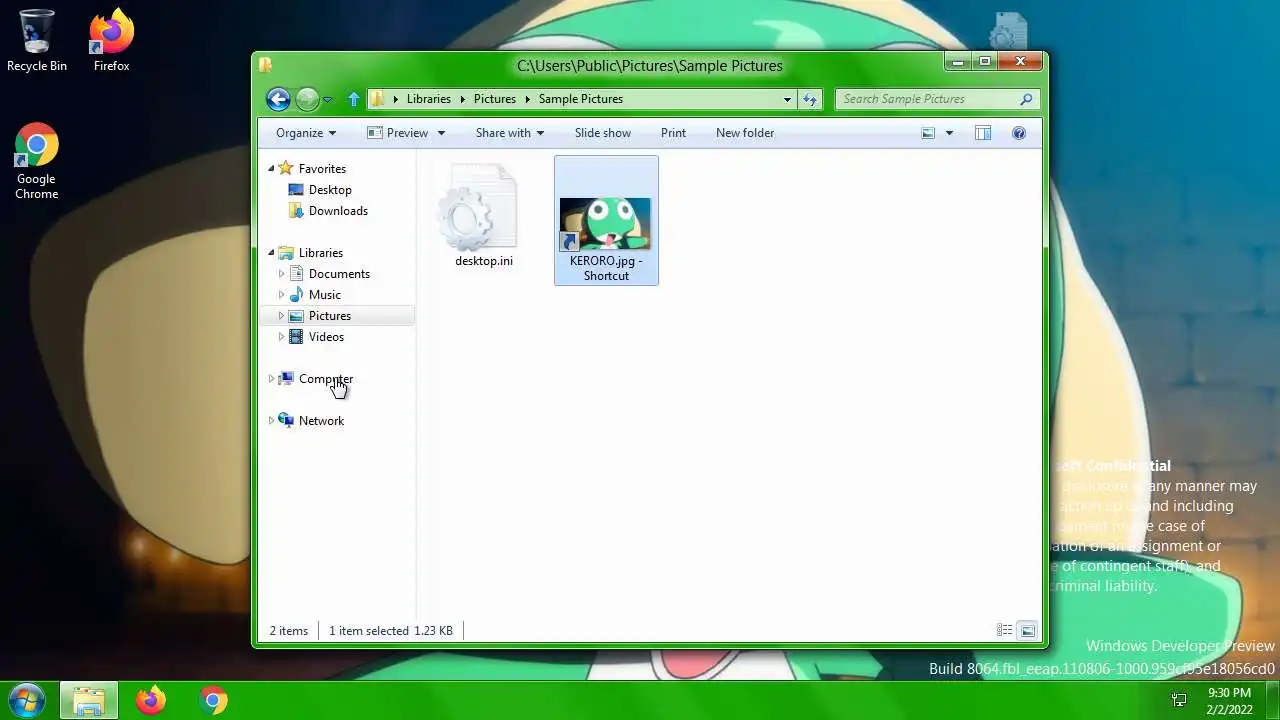Launch Firefox from the taskbar
The height and width of the screenshot is (720, 1280).
click(x=151, y=700)
